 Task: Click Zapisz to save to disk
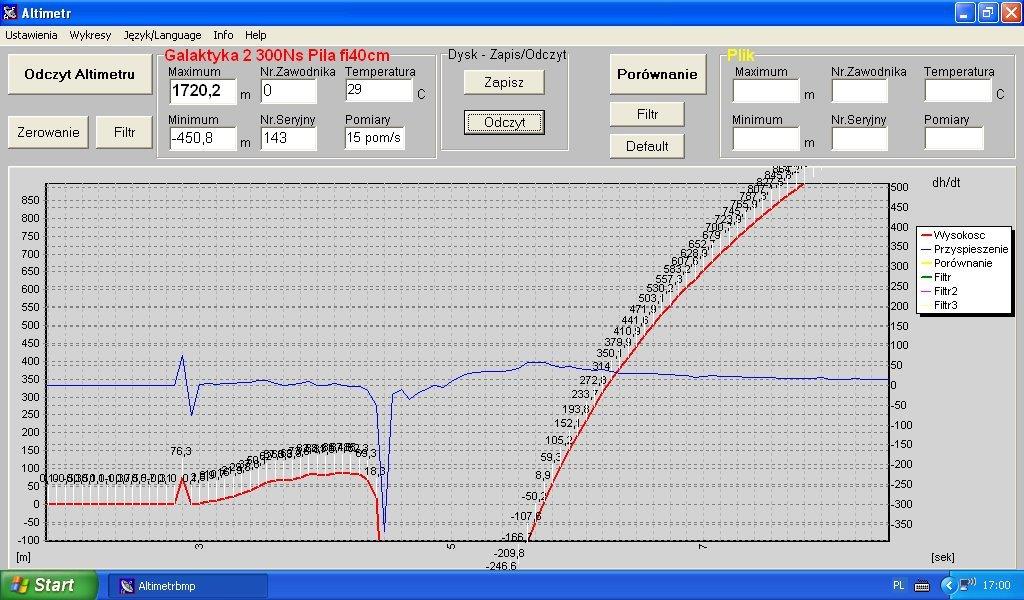504,82
